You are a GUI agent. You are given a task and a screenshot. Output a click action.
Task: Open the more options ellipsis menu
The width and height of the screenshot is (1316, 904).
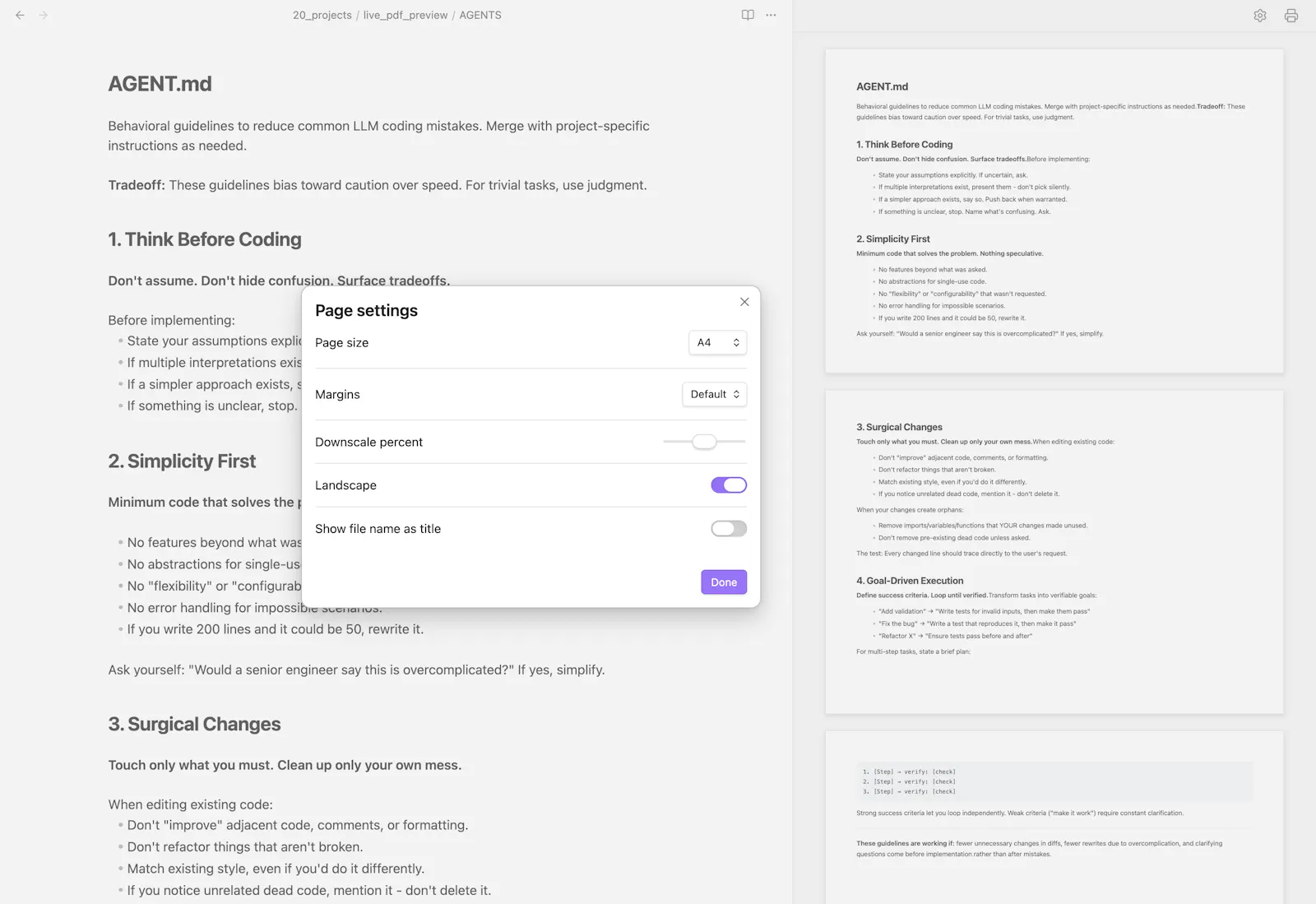pos(771,15)
